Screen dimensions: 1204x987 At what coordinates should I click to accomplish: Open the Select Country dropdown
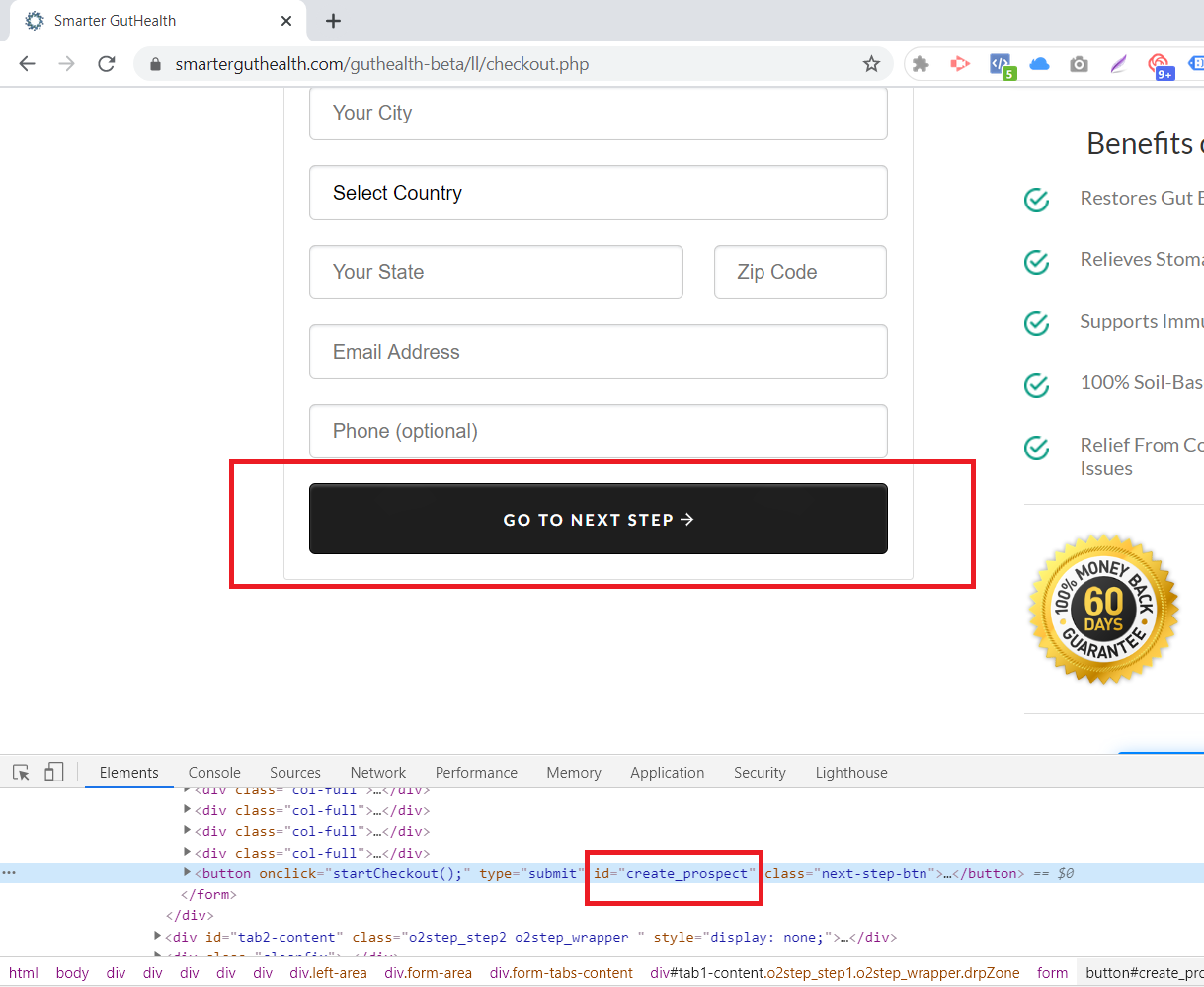pyautogui.click(x=598, y=193)
